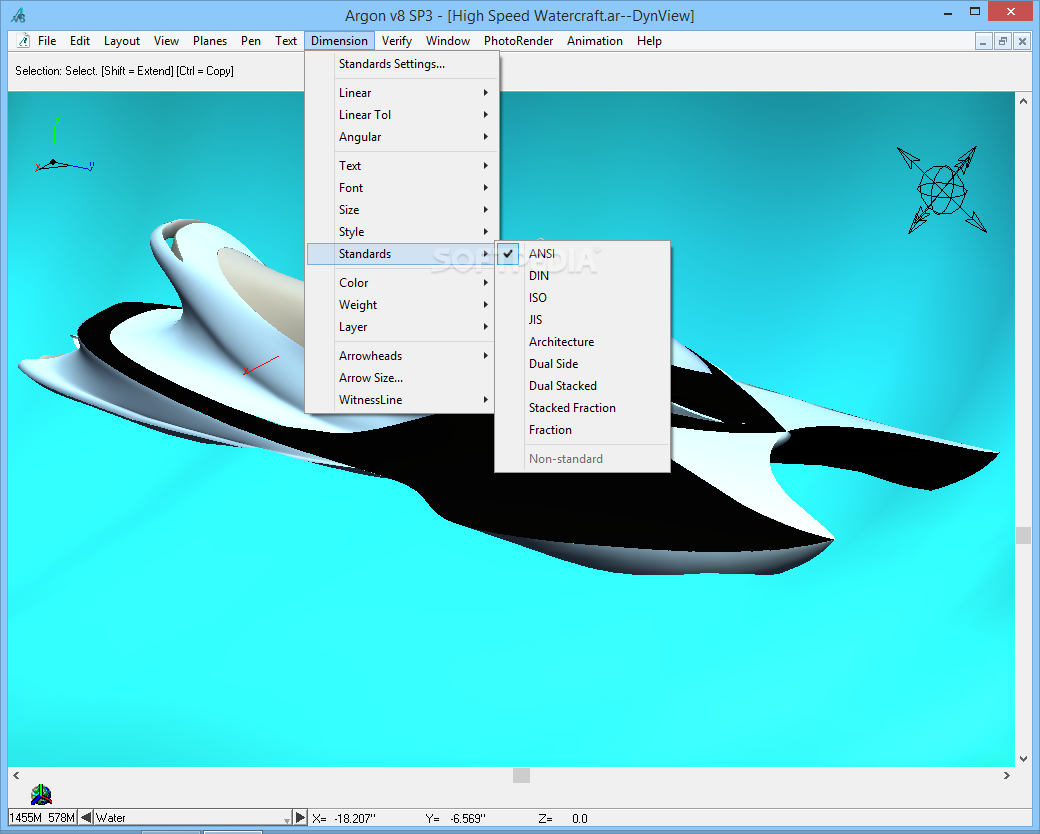Open the Water layer dropdown
1040x834 pixels.
[x=287, y=819]
